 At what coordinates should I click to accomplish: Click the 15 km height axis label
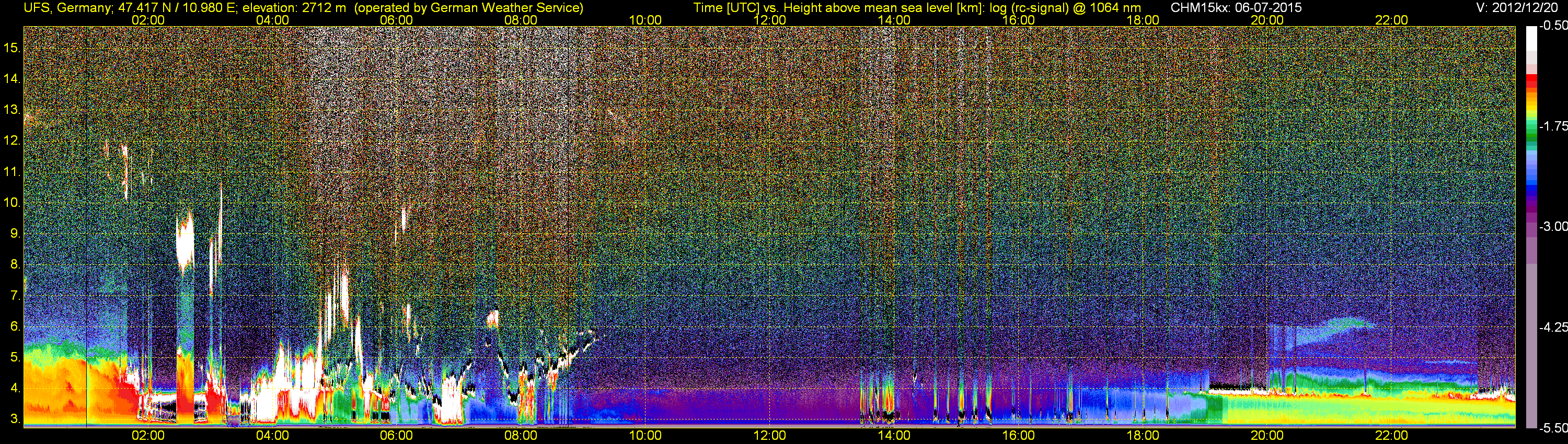[11, 48]
